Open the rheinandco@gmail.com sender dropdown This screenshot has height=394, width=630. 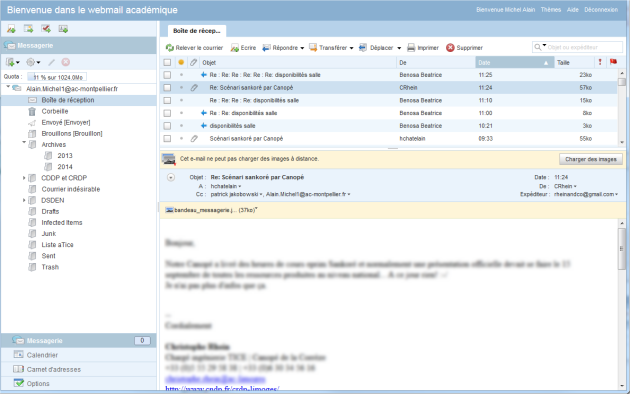pos(617,194)
